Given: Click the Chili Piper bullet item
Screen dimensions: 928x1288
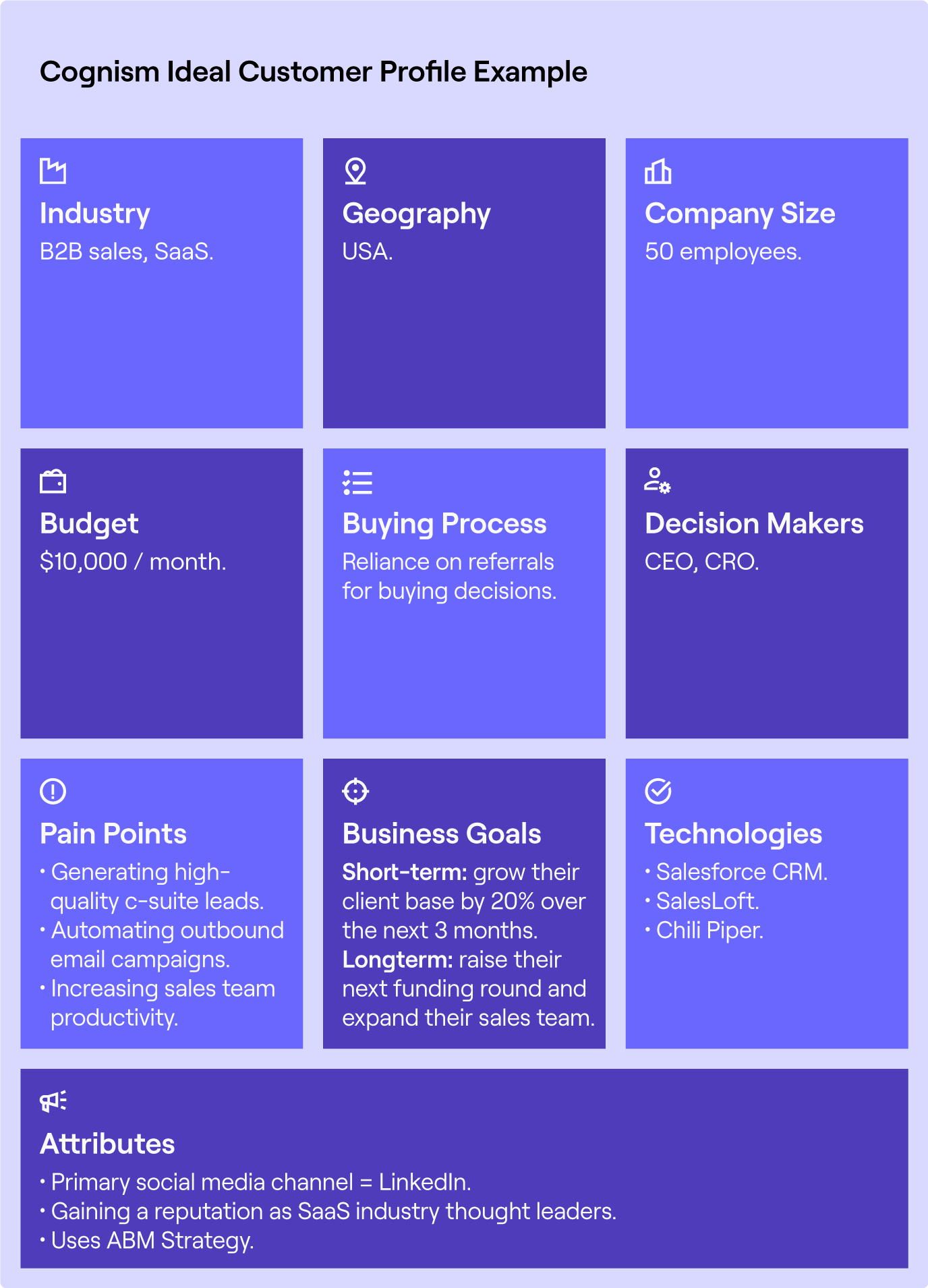Looking at the screenshot, I should click(709, 931).
